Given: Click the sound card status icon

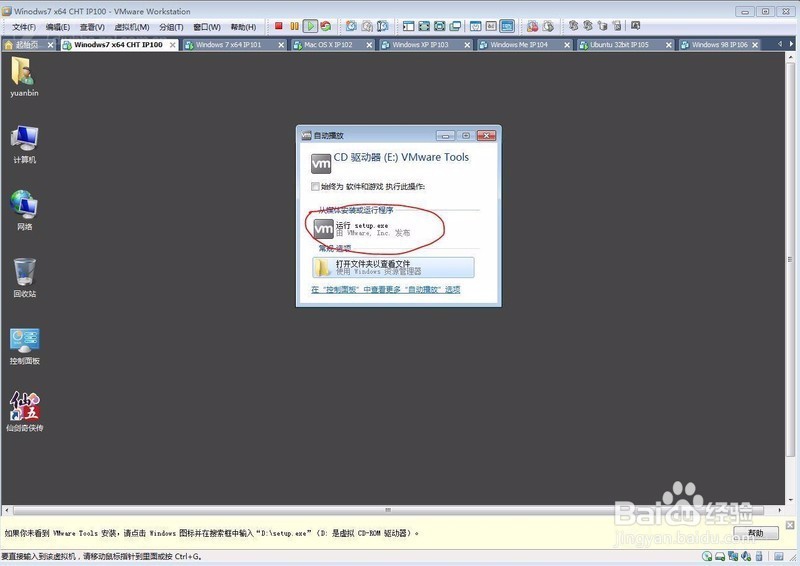Looking at the screenshot, I should (x=746, y=556).
